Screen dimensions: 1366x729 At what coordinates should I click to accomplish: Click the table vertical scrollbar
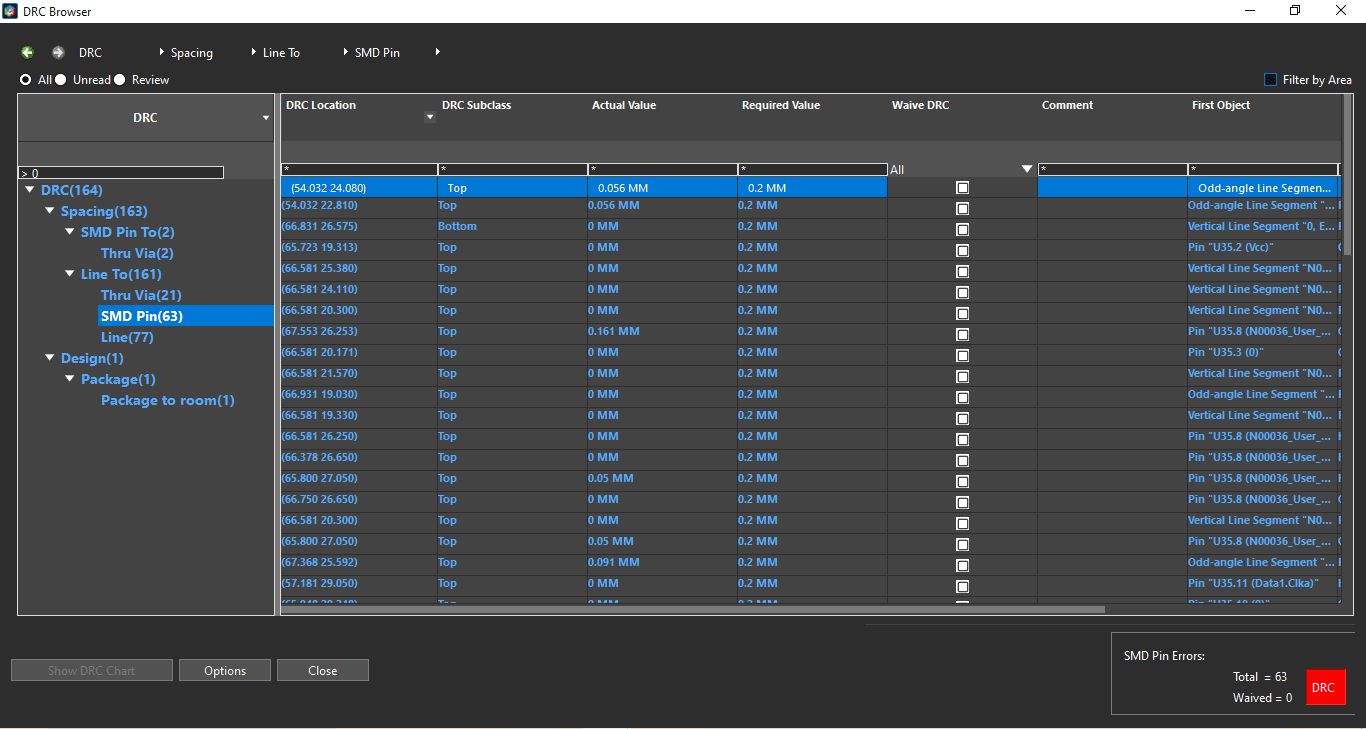click(x=1347, y=175)
